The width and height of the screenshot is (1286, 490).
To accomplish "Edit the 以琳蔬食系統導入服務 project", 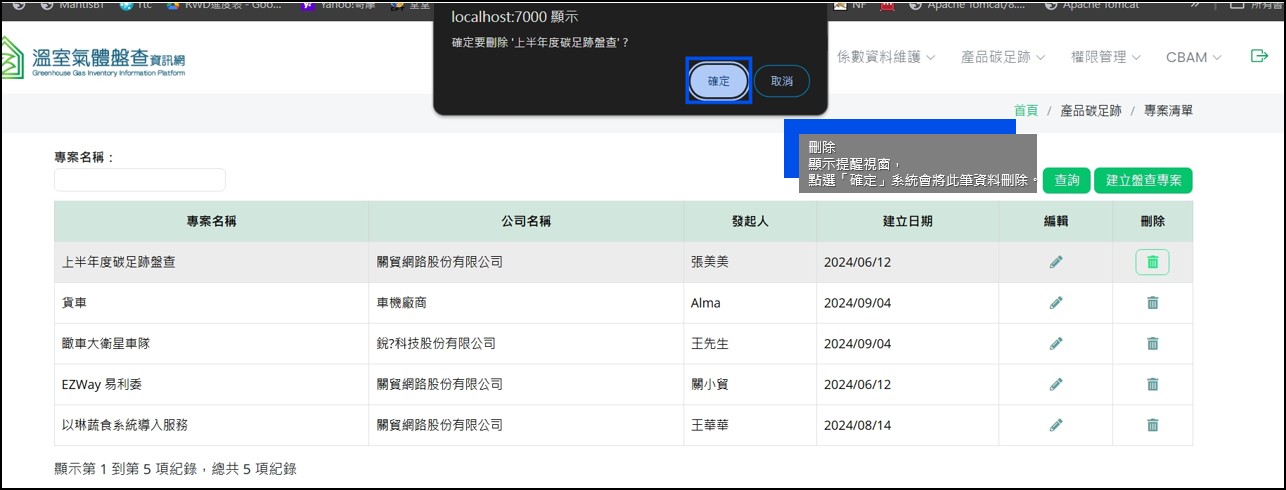I will [x=1056, y=425].
